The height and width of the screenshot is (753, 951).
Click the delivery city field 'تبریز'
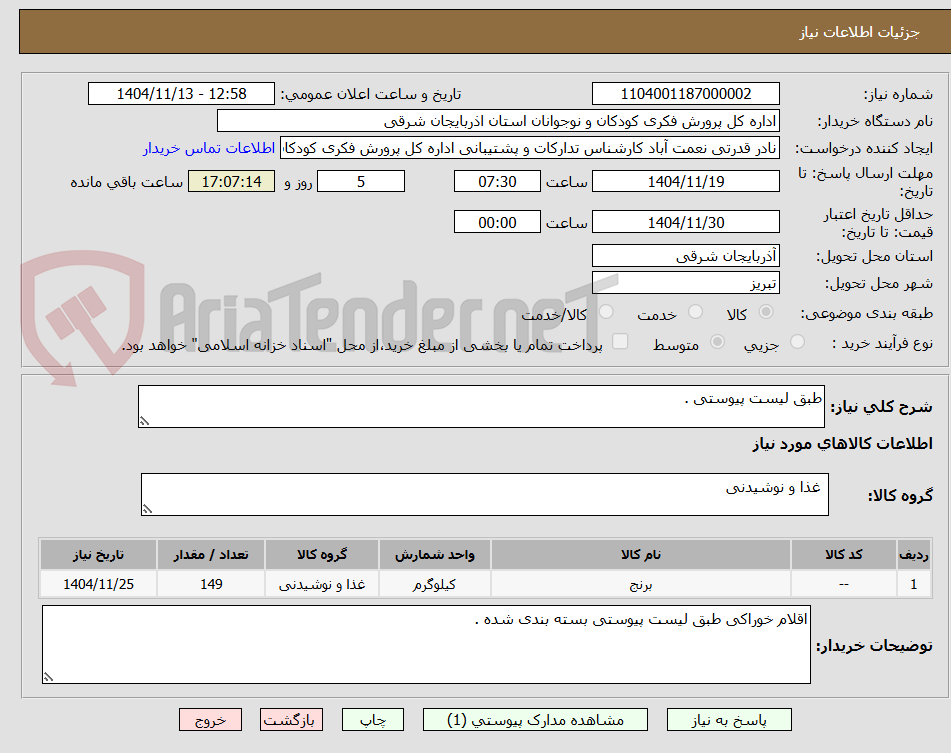[x=686, y=283]
